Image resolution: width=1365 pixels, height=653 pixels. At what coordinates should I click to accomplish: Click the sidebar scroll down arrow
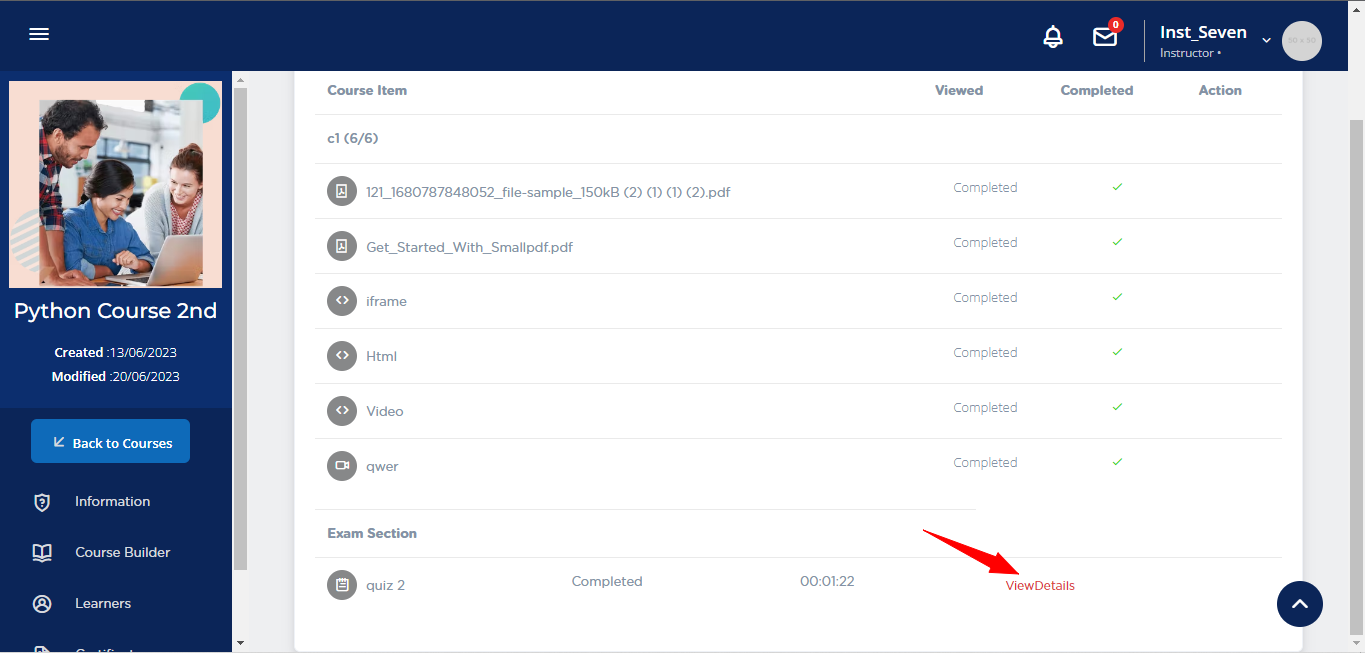click(240, 642)
